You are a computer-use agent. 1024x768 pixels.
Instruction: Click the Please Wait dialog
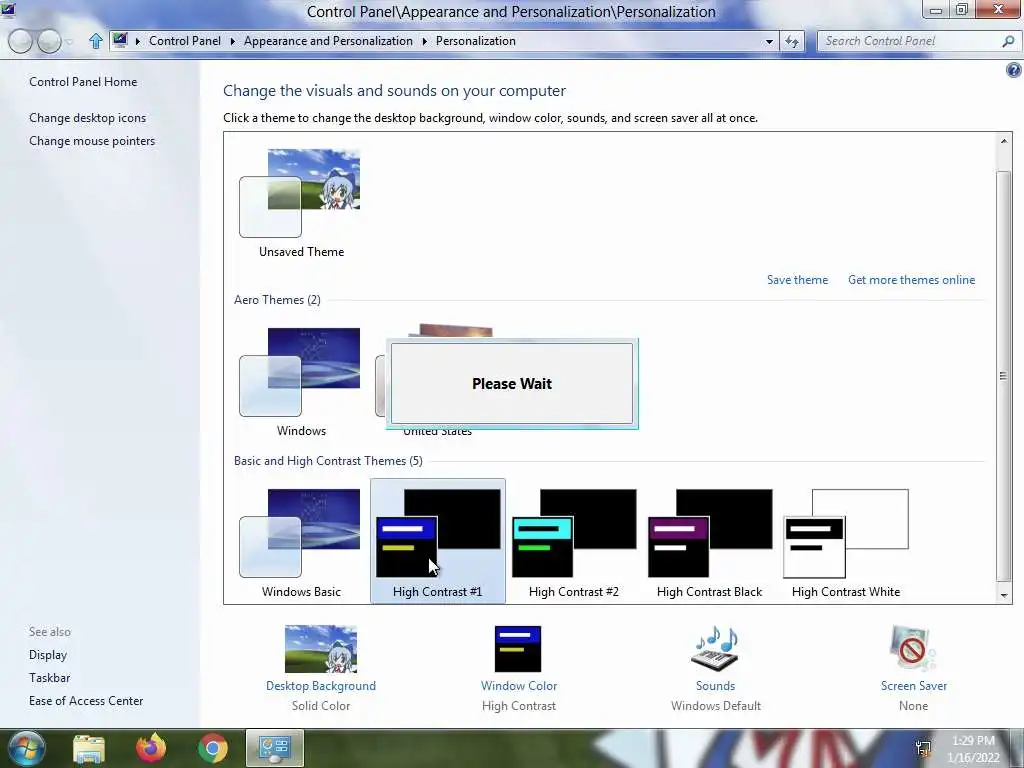pyautogui.click(x=512, y=384)
